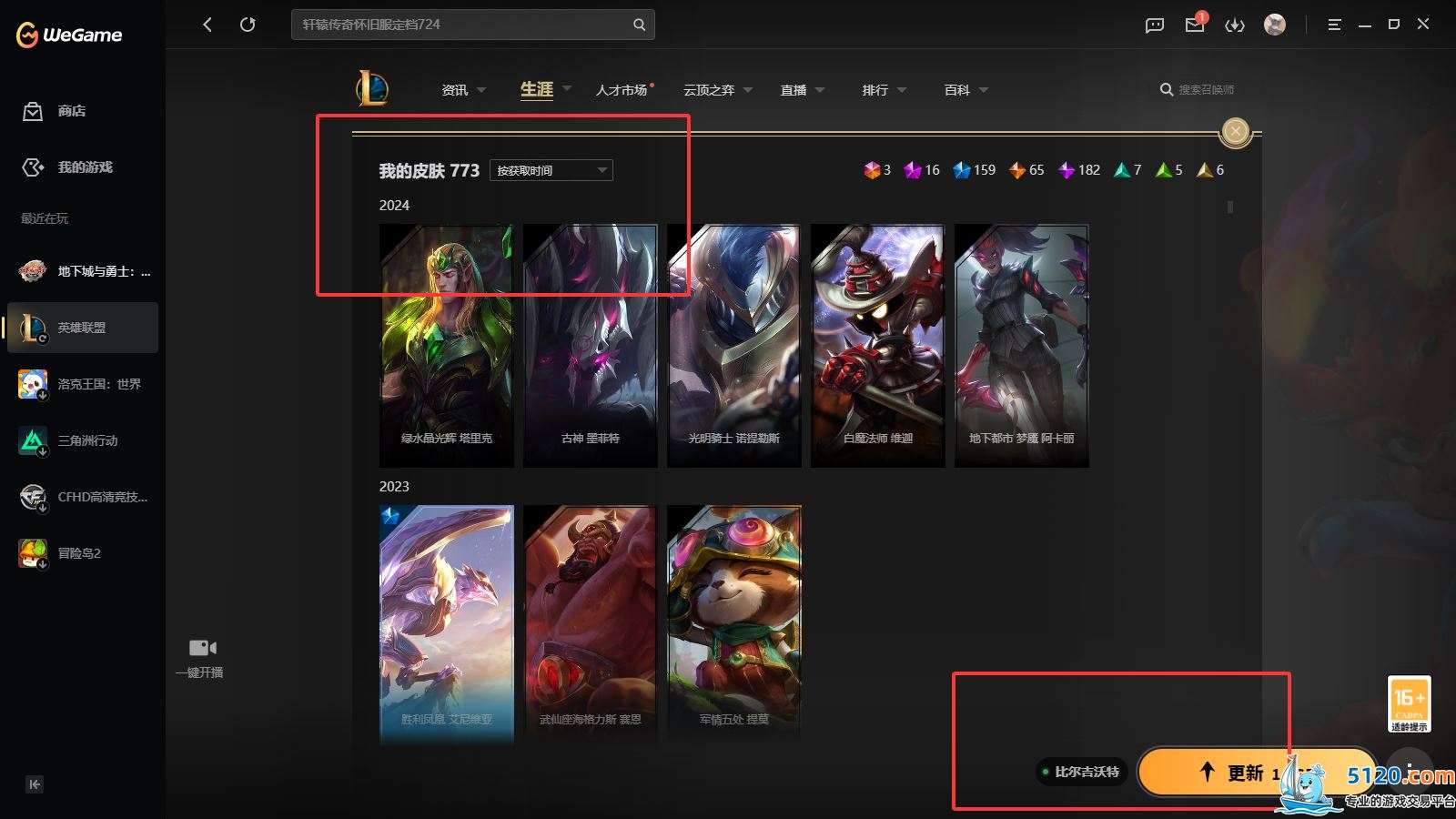Open the 绿水晶光辉 塔里克 skin card

tap(447, 346)
